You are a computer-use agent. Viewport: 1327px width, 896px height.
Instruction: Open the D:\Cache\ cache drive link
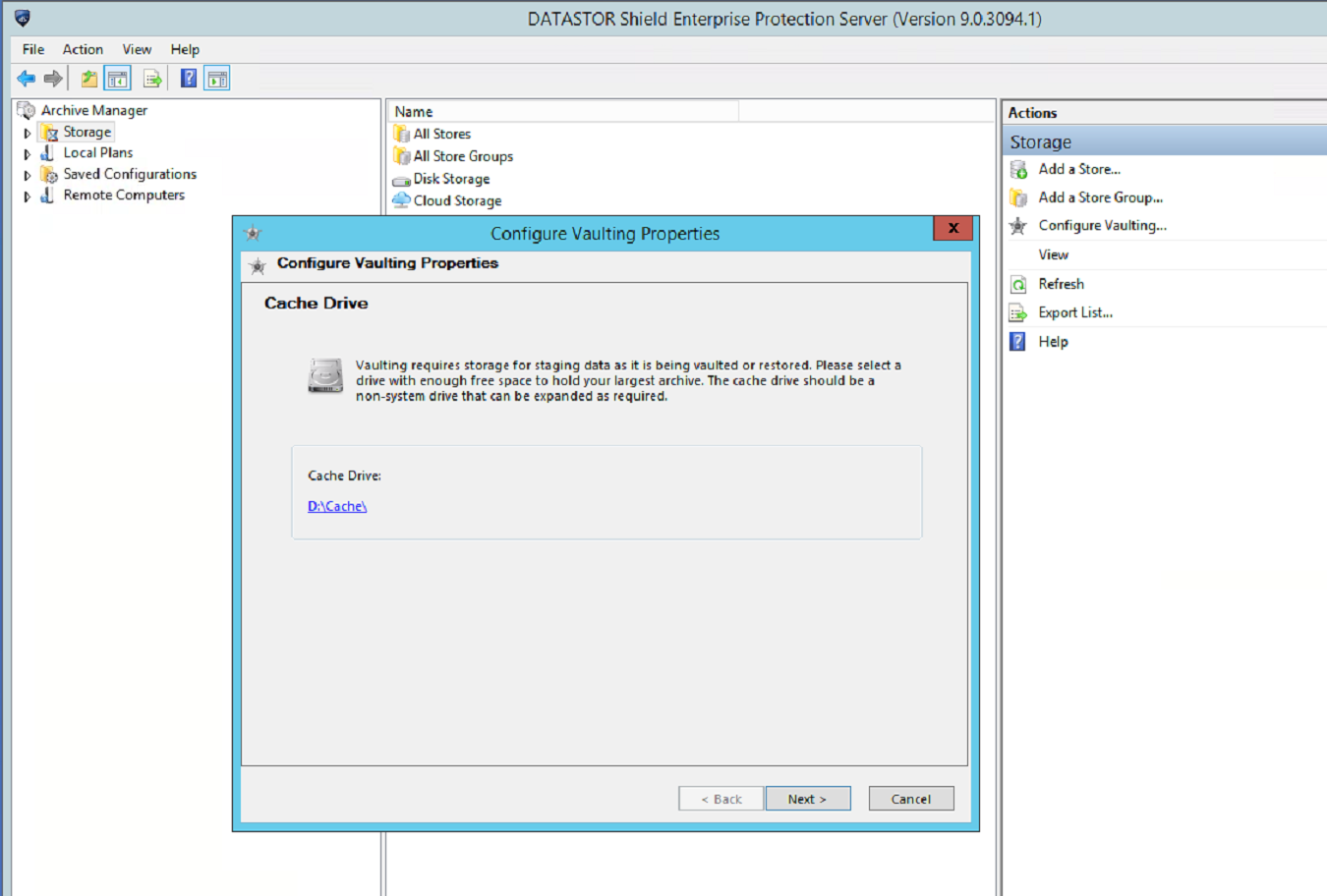click(x=337, y=506)
